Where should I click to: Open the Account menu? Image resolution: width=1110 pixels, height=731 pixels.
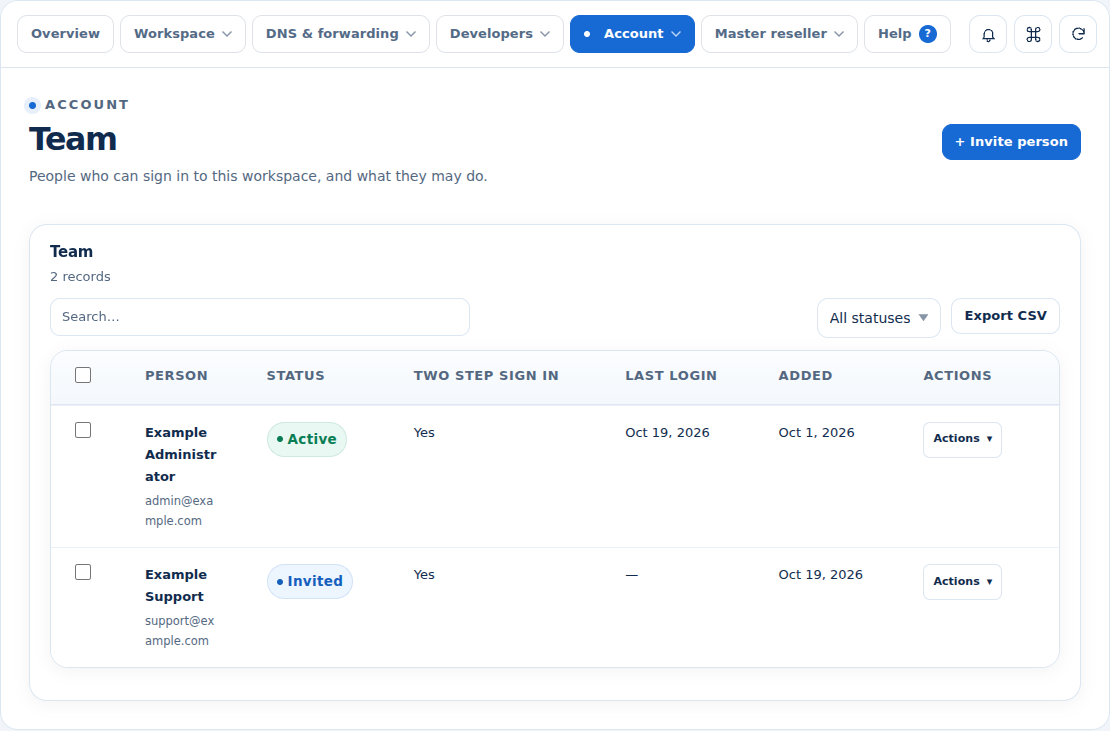pyautogui.click(x=632, y=34)
